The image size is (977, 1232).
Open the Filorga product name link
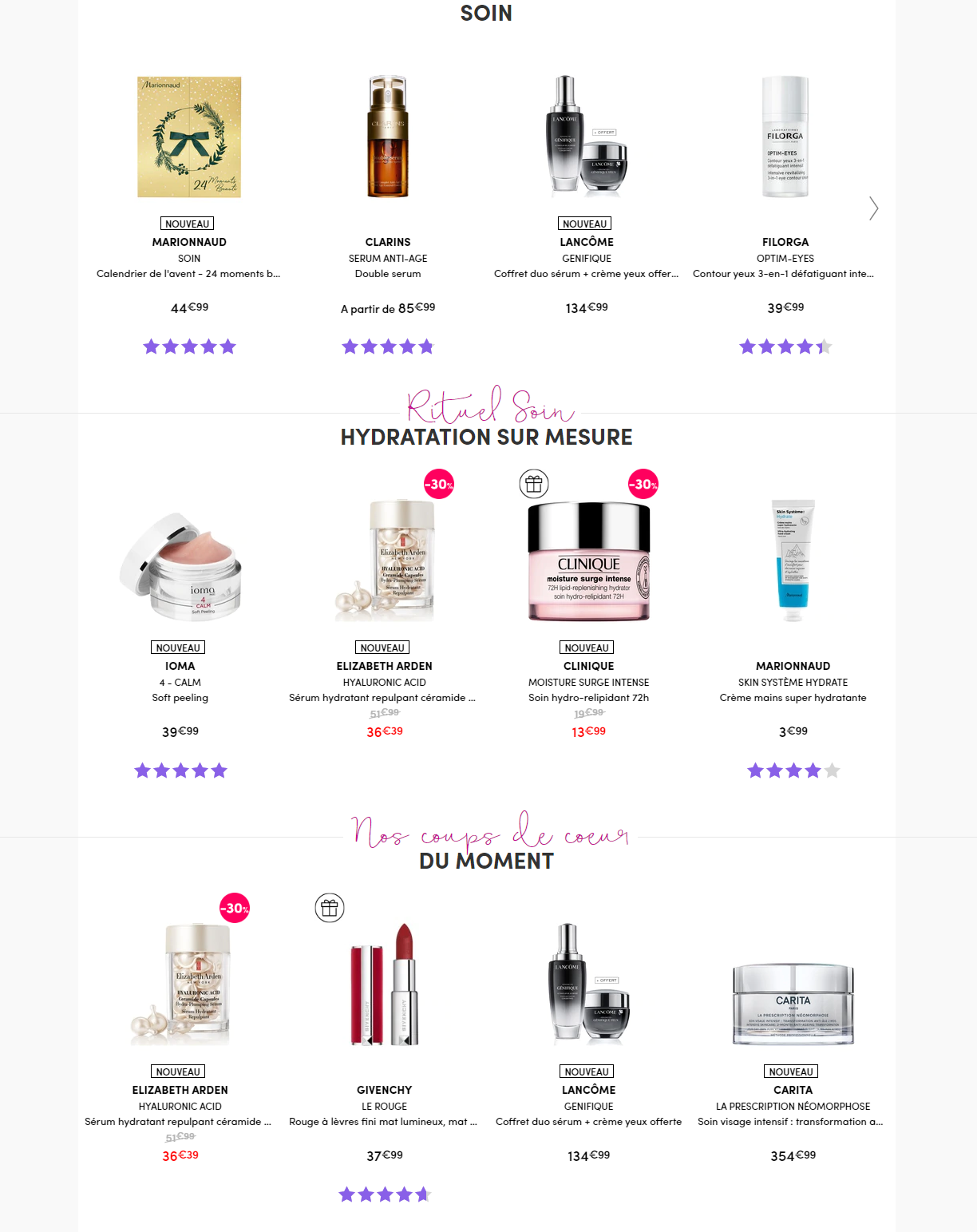(x=785, y=242)
